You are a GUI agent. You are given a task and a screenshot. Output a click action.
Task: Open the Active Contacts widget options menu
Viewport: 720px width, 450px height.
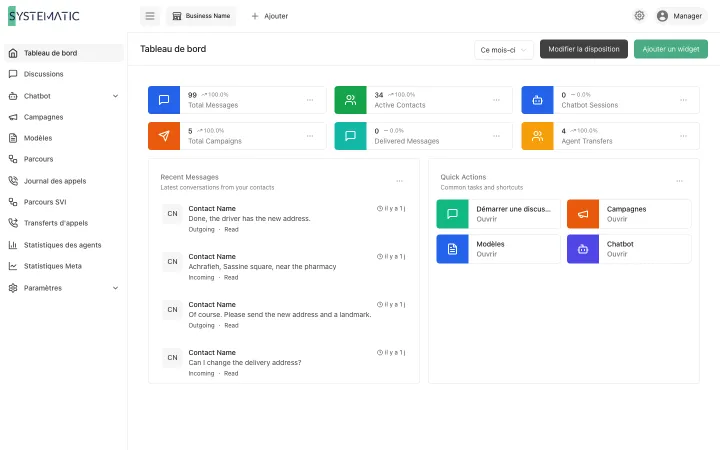click(496, 100)
